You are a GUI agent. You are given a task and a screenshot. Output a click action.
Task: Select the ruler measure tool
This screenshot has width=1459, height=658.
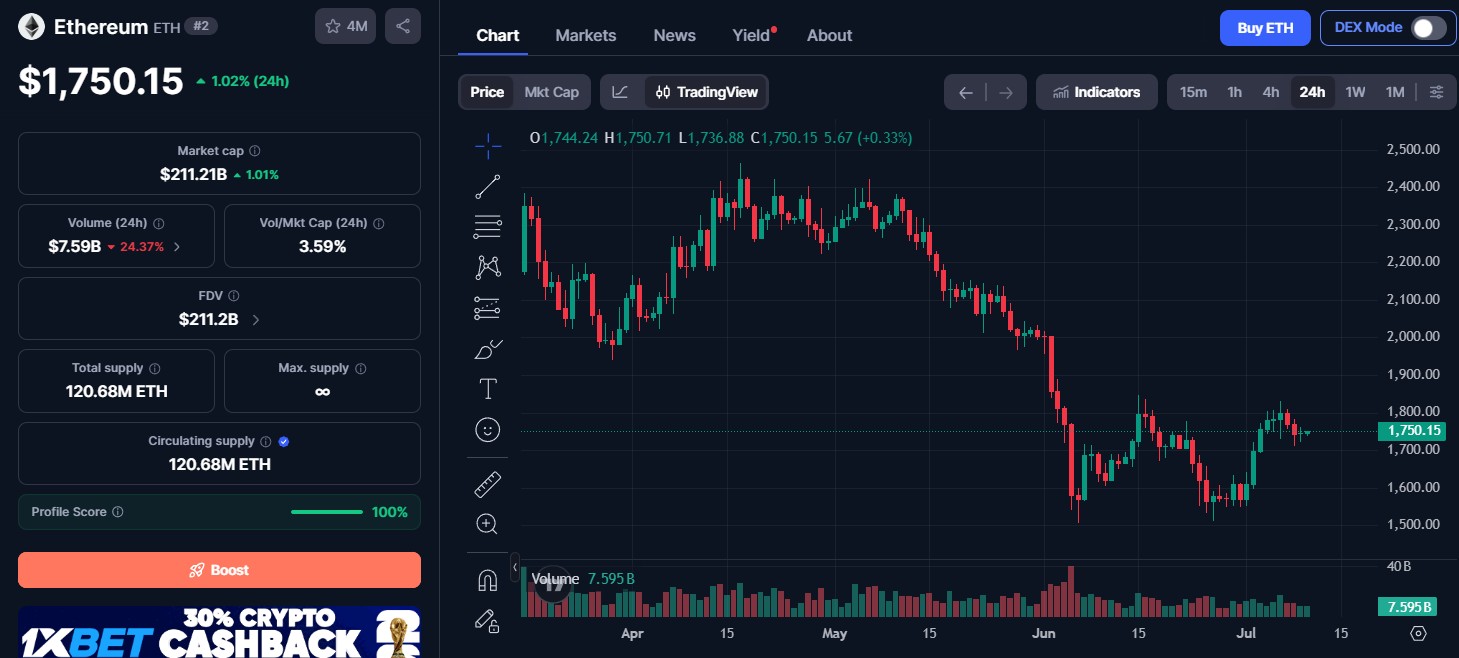[488, 484]
